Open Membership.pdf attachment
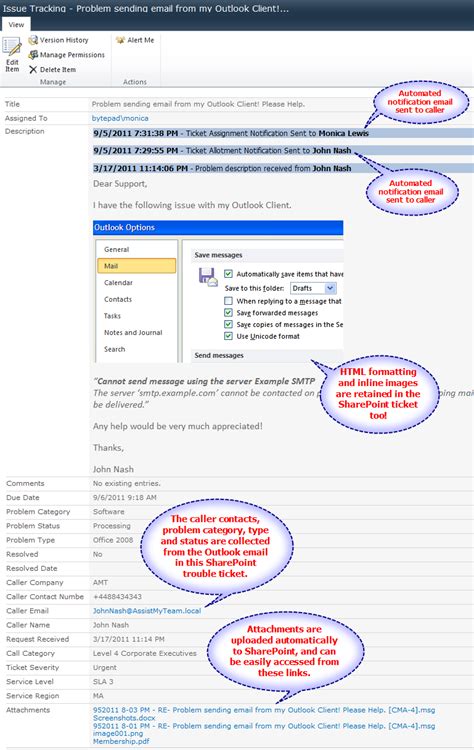474x750 pixels. click(x=121, y=741)
